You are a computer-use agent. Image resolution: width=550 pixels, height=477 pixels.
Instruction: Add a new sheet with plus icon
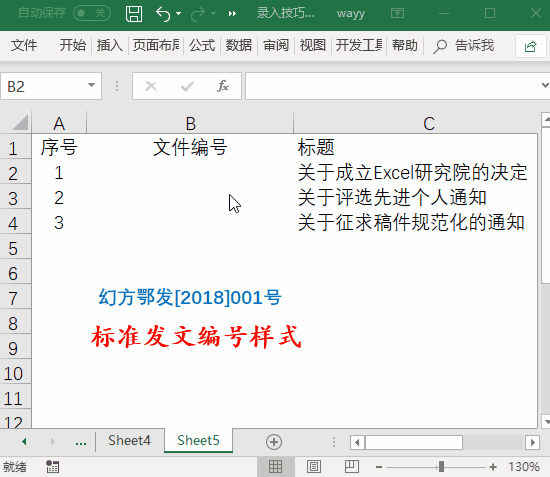274,442
